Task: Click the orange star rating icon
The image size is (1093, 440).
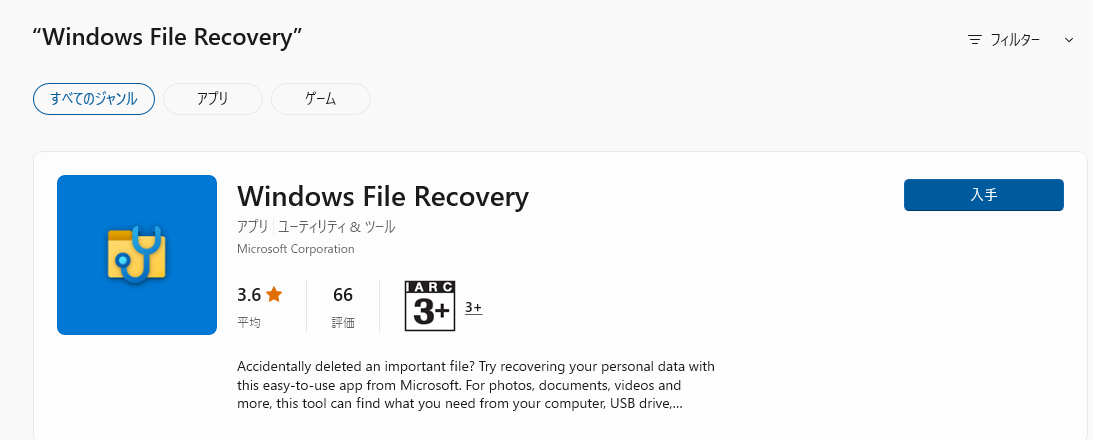Action: [274, 295]
